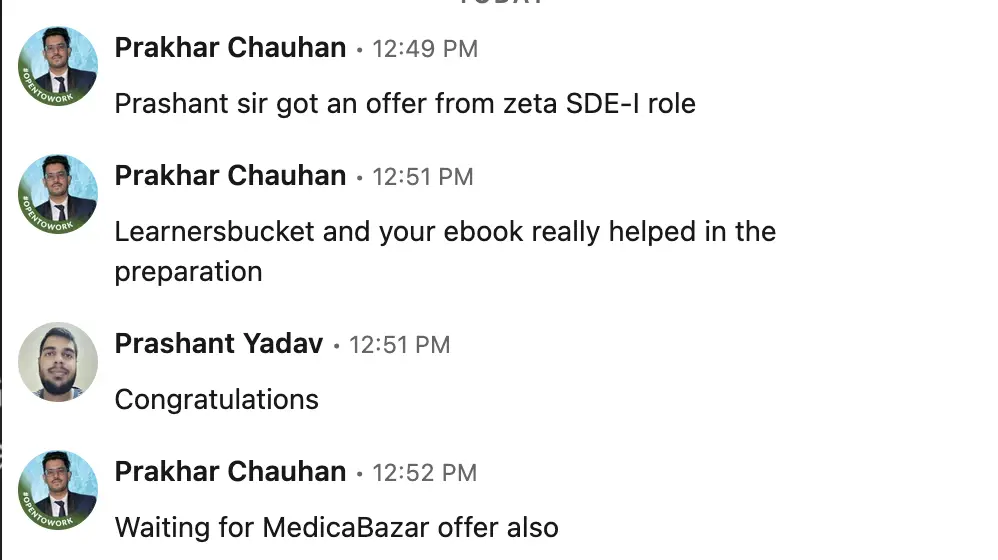The image size is (998, 560).
Task: Select the "Congratulations" message
Action: 216,400
